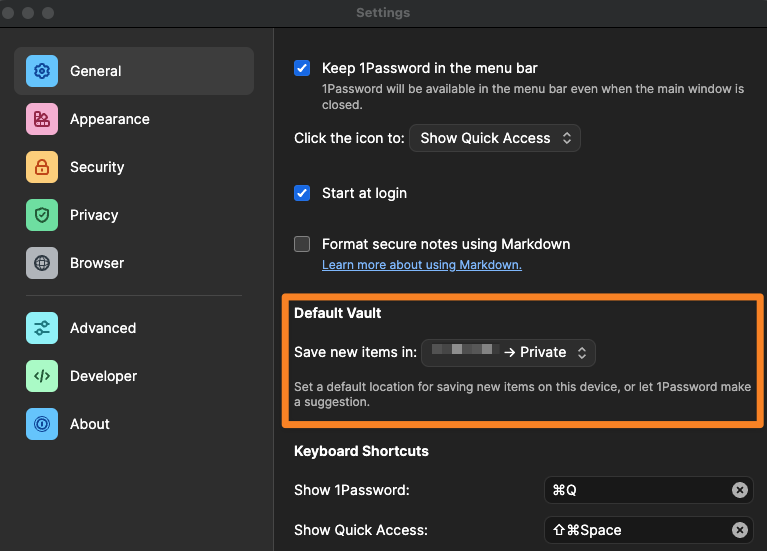Screen dimensions: 767x551
Task: Click the Appearance palette icon
Action: click(x=42, y=119)
